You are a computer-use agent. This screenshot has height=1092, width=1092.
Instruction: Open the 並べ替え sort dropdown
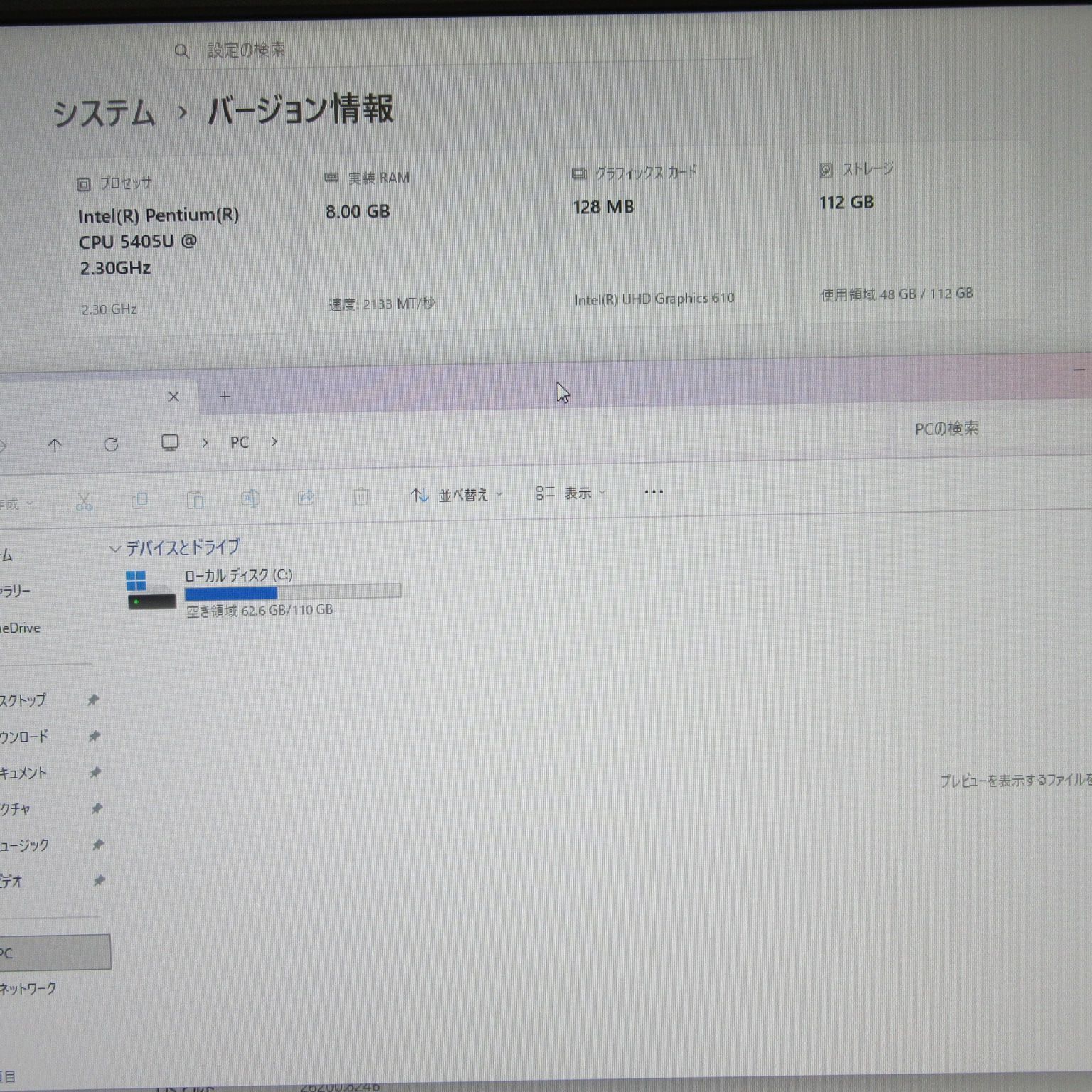[x=457, y=495]
